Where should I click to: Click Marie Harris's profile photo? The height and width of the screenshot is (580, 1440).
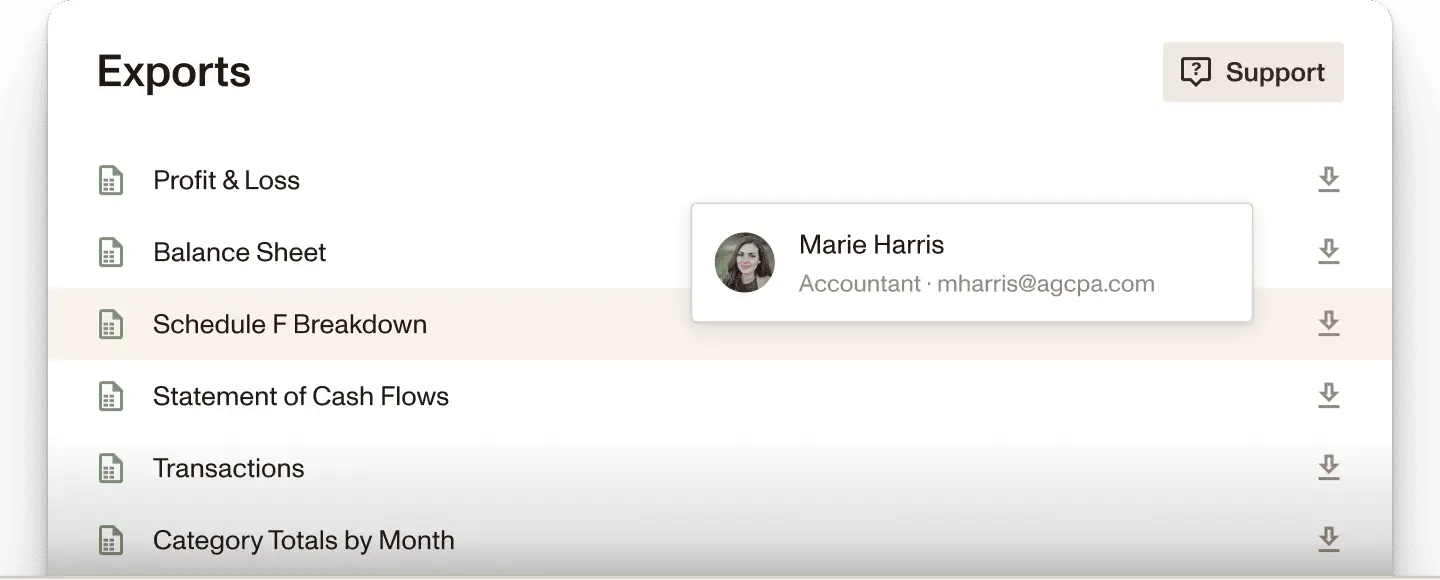tap(745, 263)
